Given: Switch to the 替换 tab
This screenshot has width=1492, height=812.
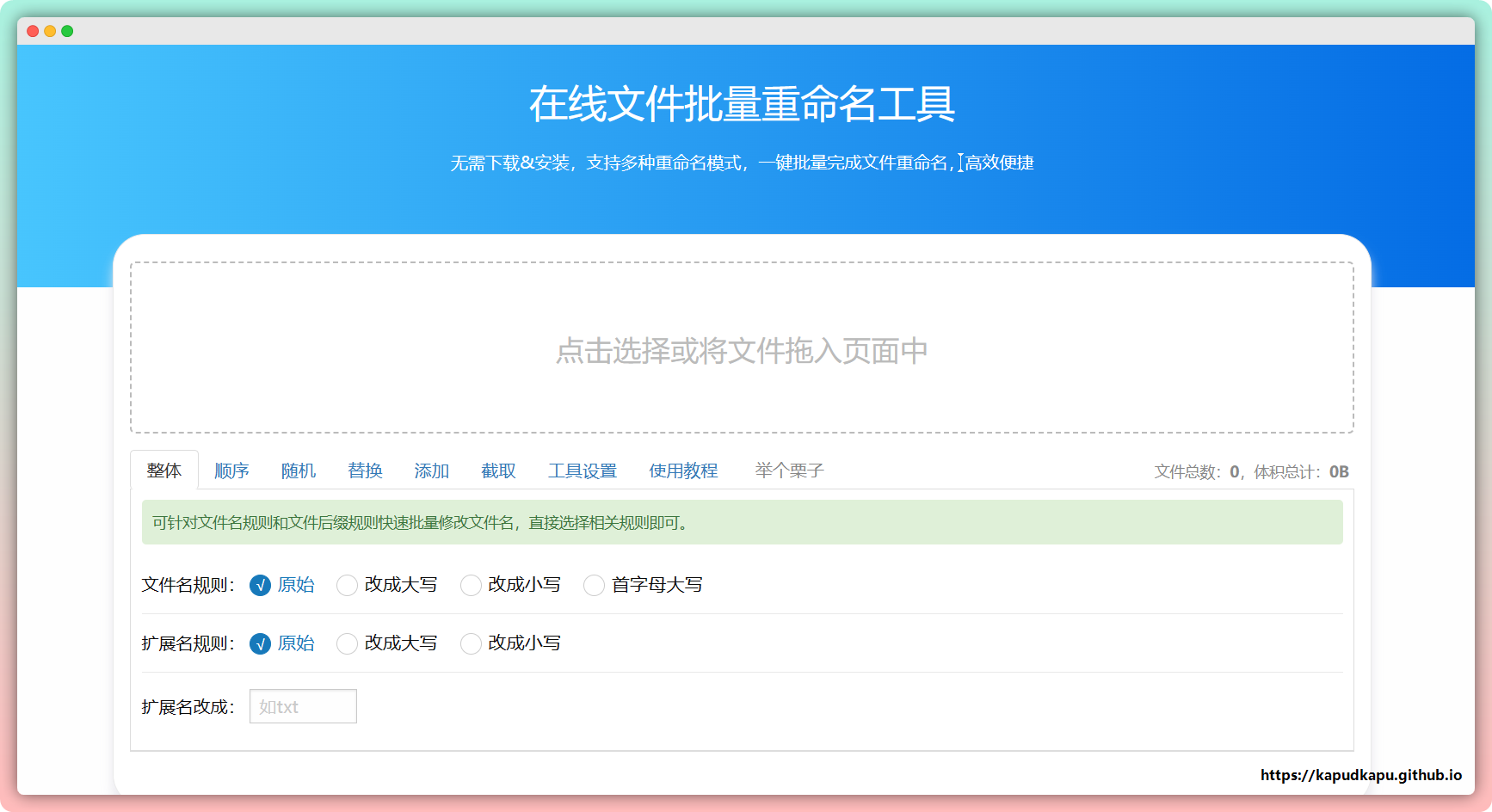Looking at the screenshot, I should click(x=365, y=471).
